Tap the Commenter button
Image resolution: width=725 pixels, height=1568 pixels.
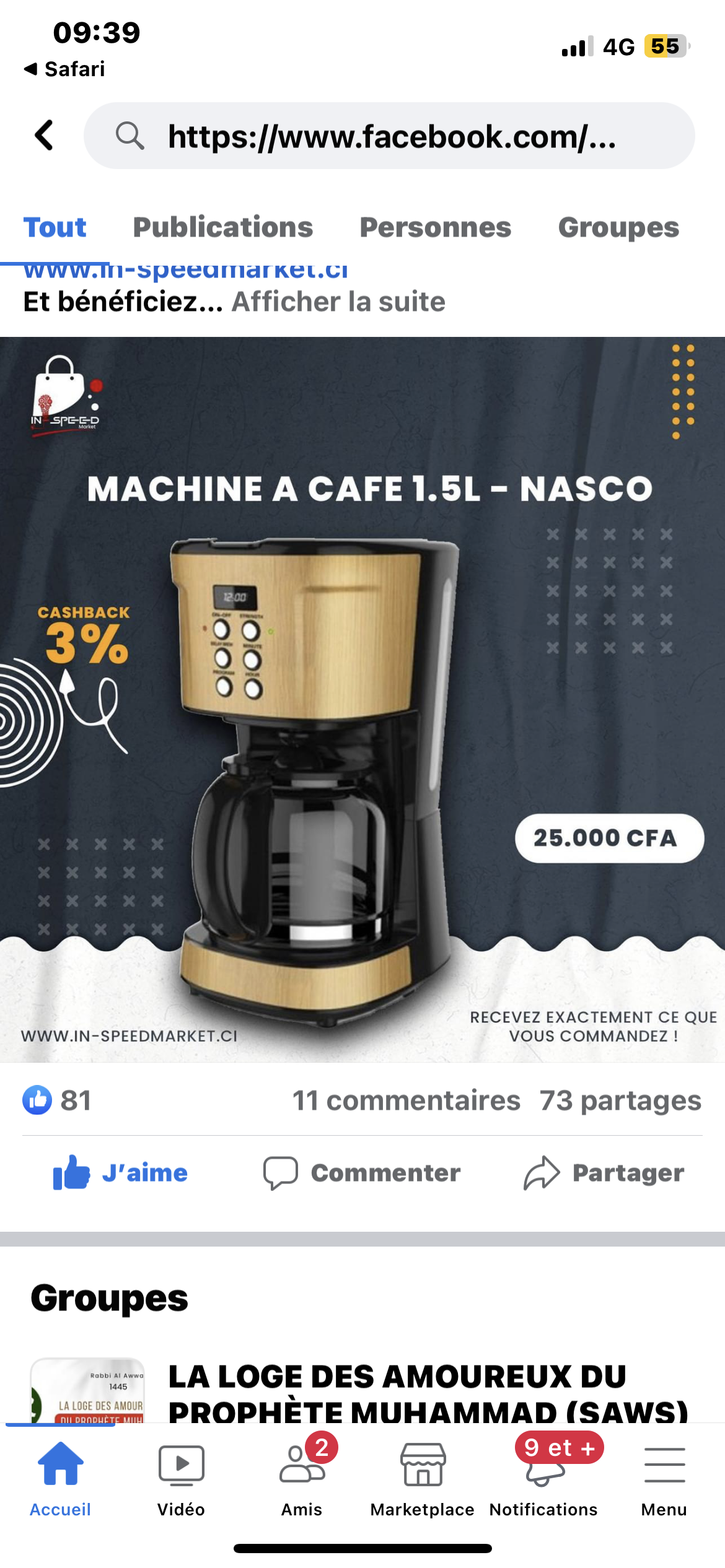[362, 1172]
